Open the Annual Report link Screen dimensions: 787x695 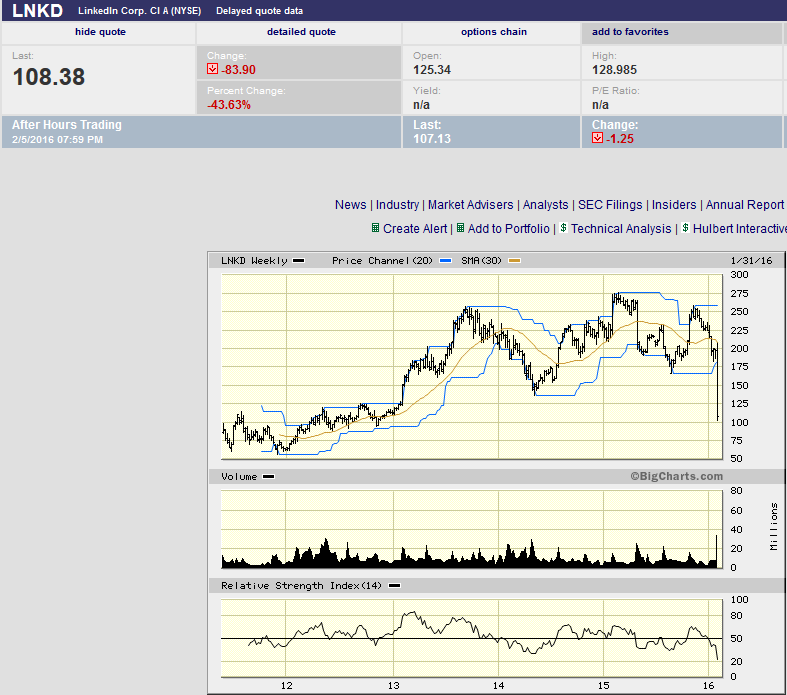click(745, 205)
